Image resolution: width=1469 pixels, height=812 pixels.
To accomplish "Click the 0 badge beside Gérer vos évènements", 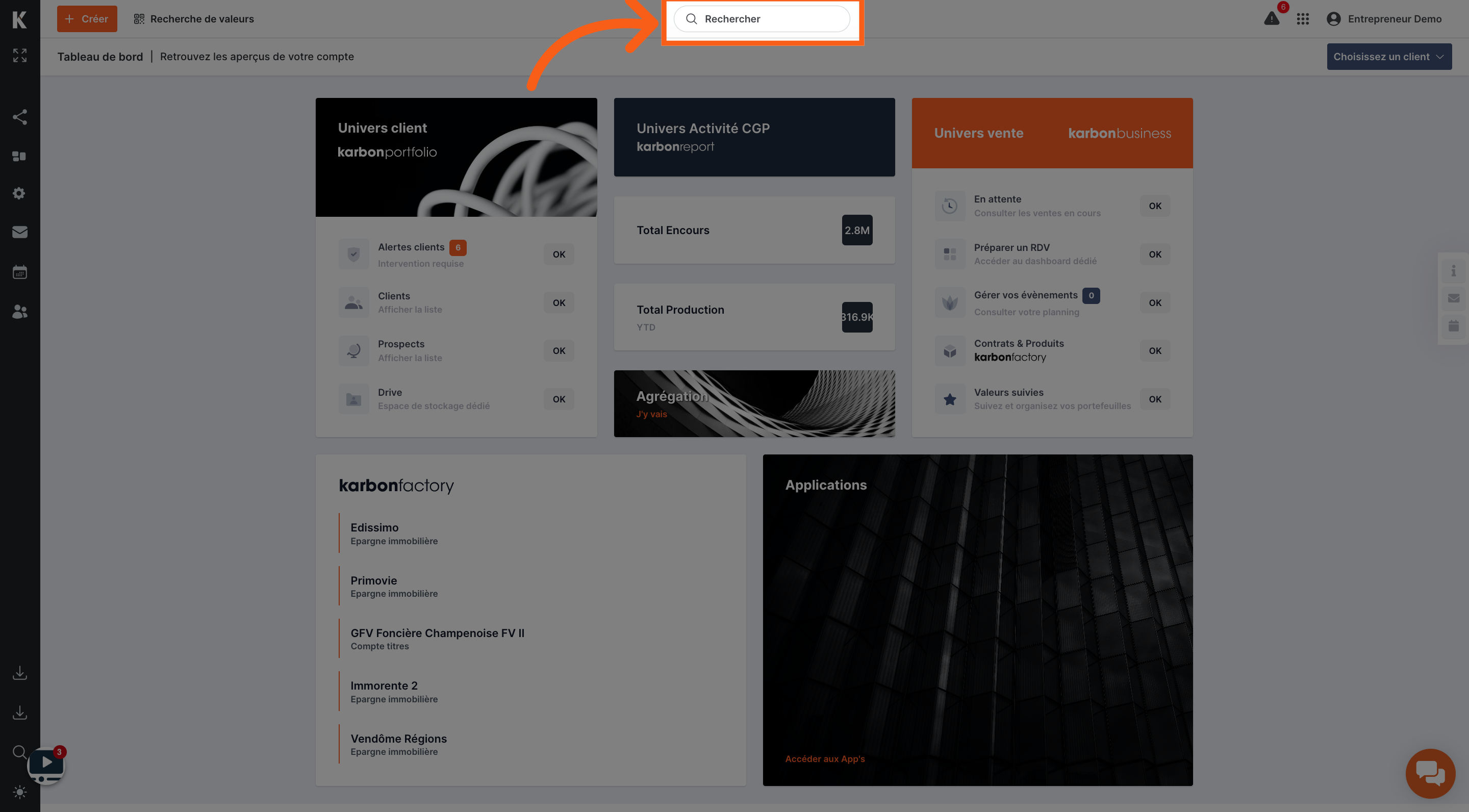I will (1091, 295).
